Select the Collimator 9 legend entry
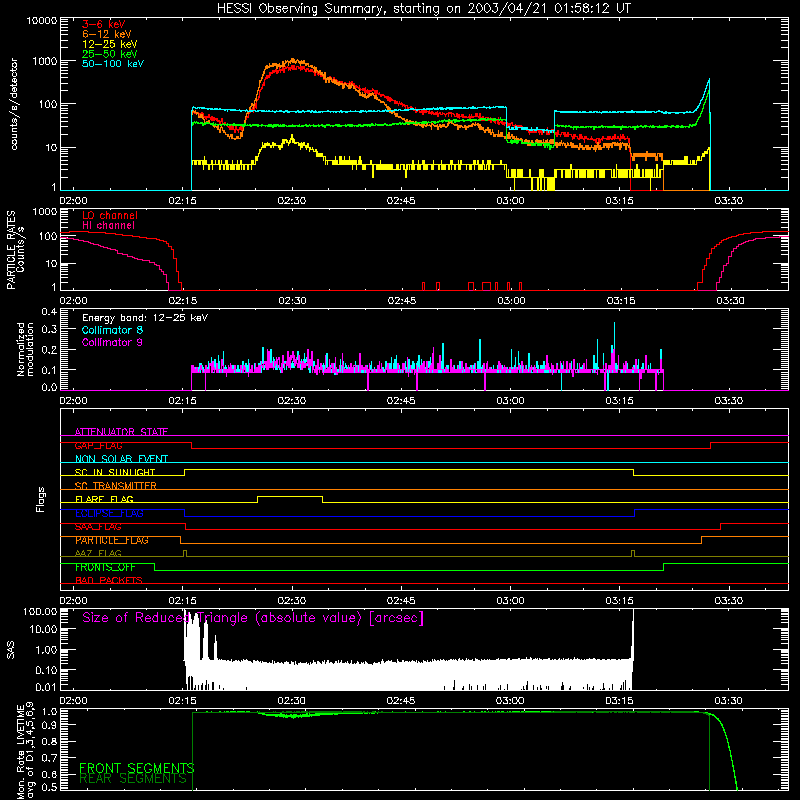The image size is (800, 800). [112, 342]
